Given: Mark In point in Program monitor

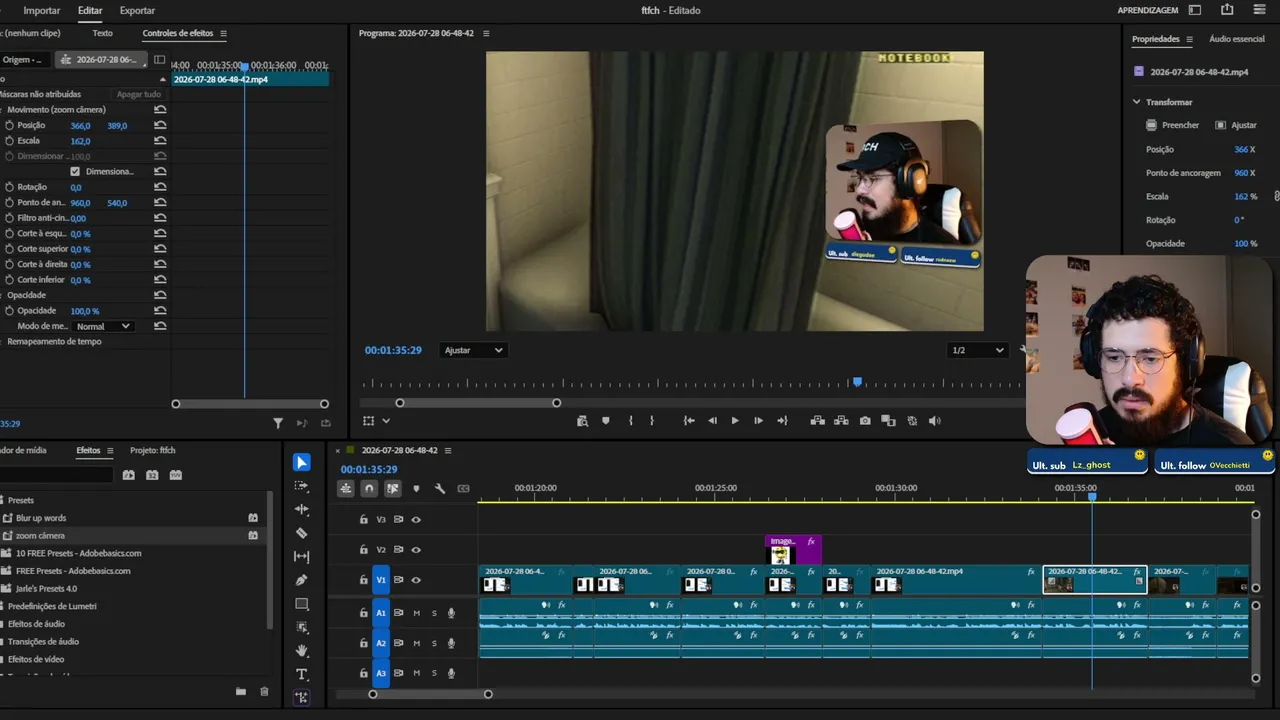Looking at the screenshot, I should tap(630, 421).
